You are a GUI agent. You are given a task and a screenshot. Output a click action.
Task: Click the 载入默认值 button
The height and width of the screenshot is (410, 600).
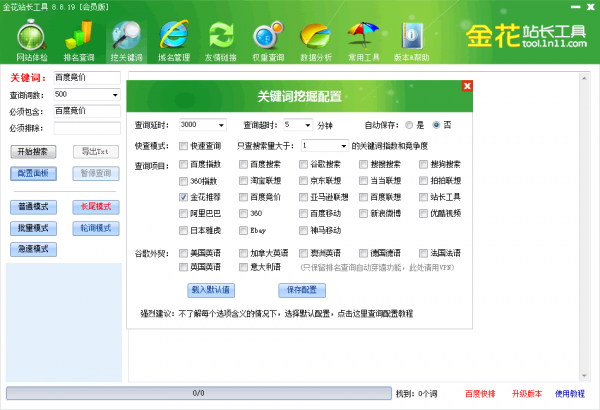click(x=211, y=290)
